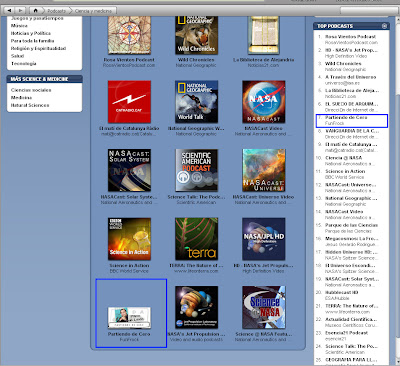
Task: Open National Geographic World Talk cover
Action: coord(197,102)
